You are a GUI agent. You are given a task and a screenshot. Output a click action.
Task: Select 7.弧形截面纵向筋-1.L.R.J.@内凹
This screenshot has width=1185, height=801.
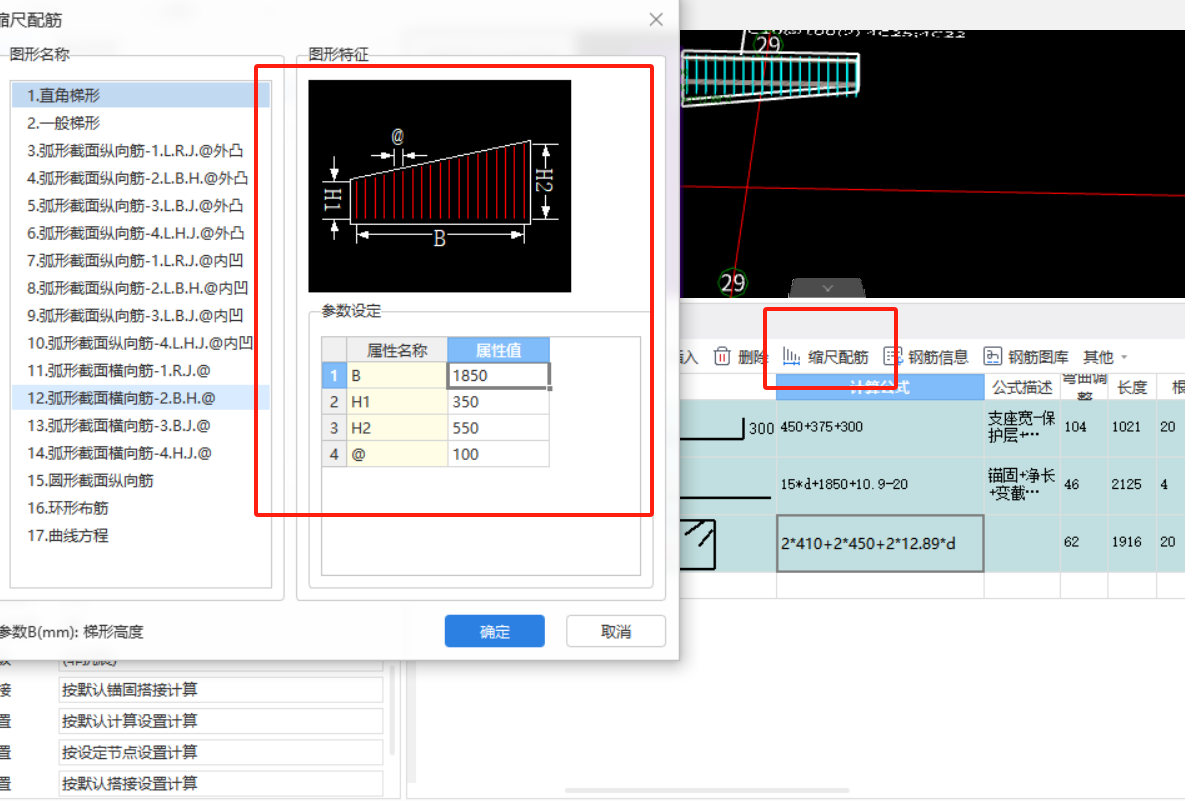[x=141, y=260]
